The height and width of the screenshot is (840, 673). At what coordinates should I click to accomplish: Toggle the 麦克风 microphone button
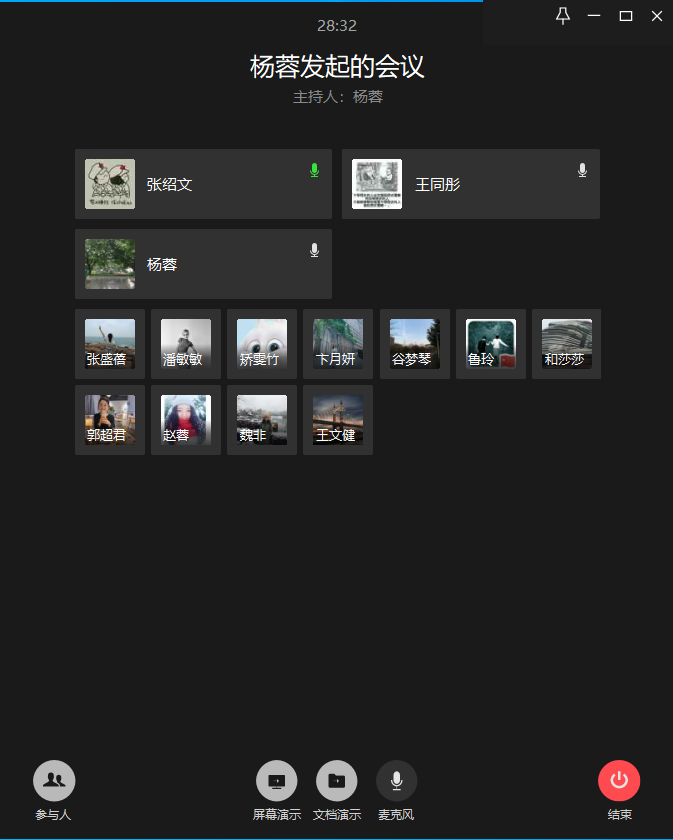(397, 781)
